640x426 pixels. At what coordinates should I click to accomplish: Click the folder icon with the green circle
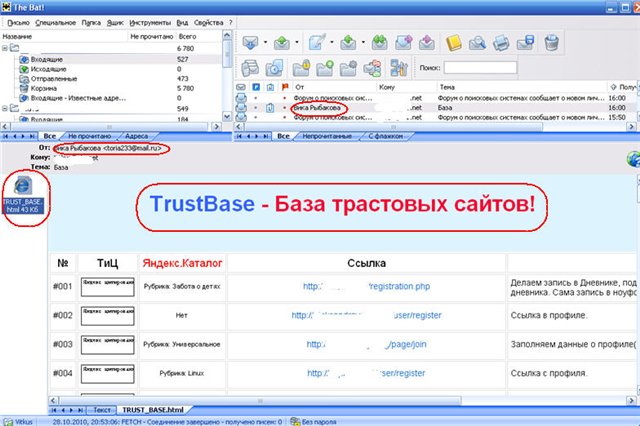[325, 68]
